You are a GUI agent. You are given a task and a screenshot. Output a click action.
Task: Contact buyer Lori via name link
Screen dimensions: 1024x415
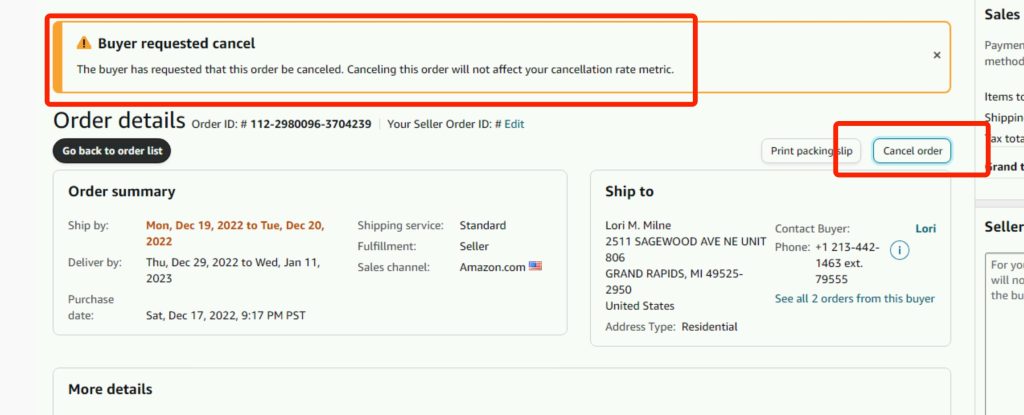[926, 229]
